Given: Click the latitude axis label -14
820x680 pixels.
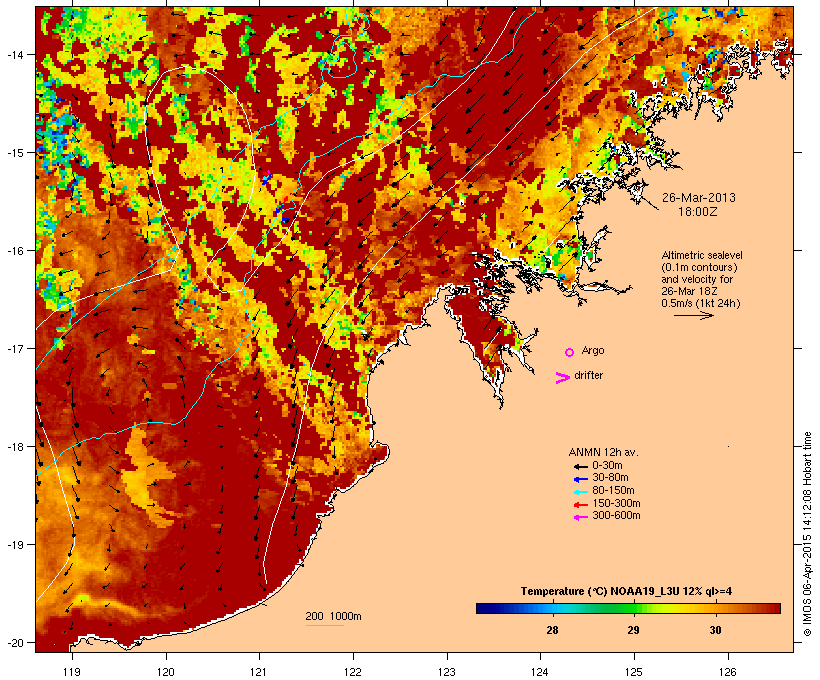Looking at the screenshot, I should click(14, 54).
